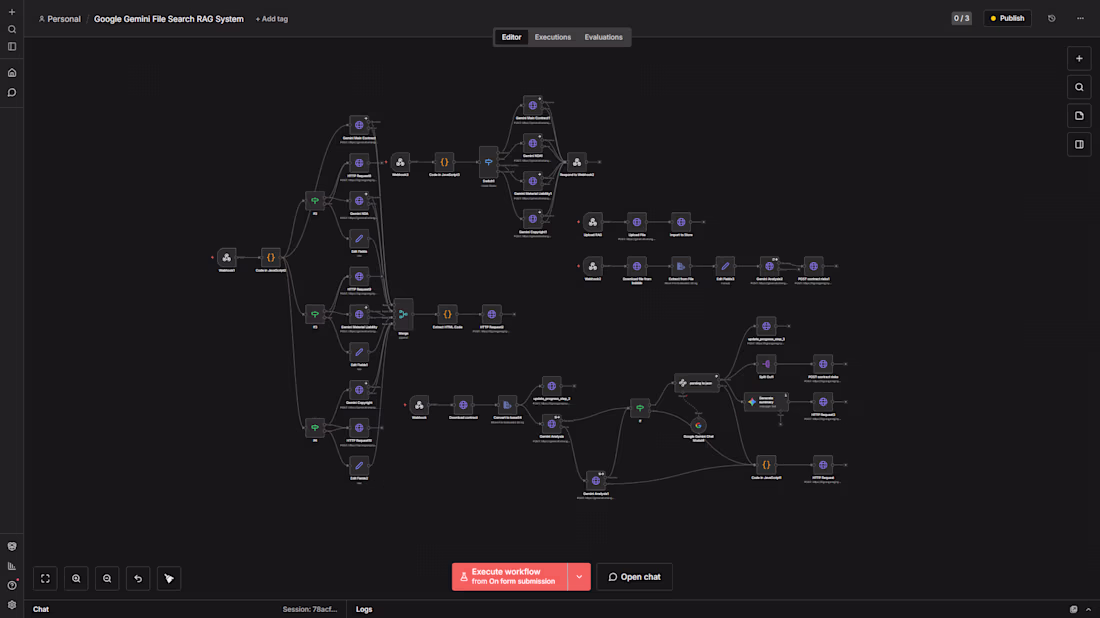
Task: Open search in left sidebar
Action: pyautogui.click(x=12, y=29)
